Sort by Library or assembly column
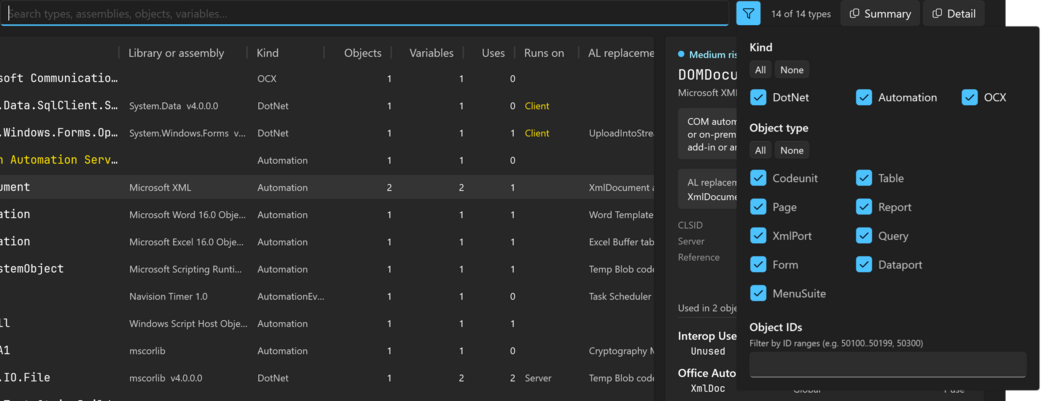Screen dimensions: 1050x401 tap(176, 53)
